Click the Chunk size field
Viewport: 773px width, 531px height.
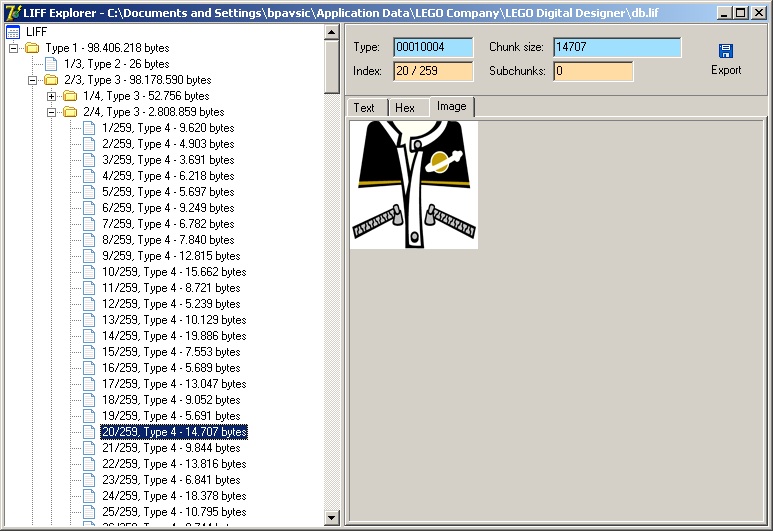617,48
